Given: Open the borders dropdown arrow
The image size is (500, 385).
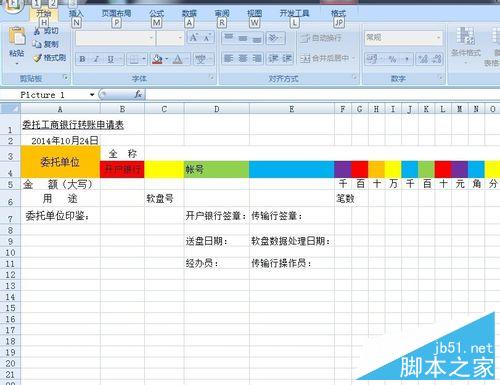Looking at the screenshot, I should (144, 59).
